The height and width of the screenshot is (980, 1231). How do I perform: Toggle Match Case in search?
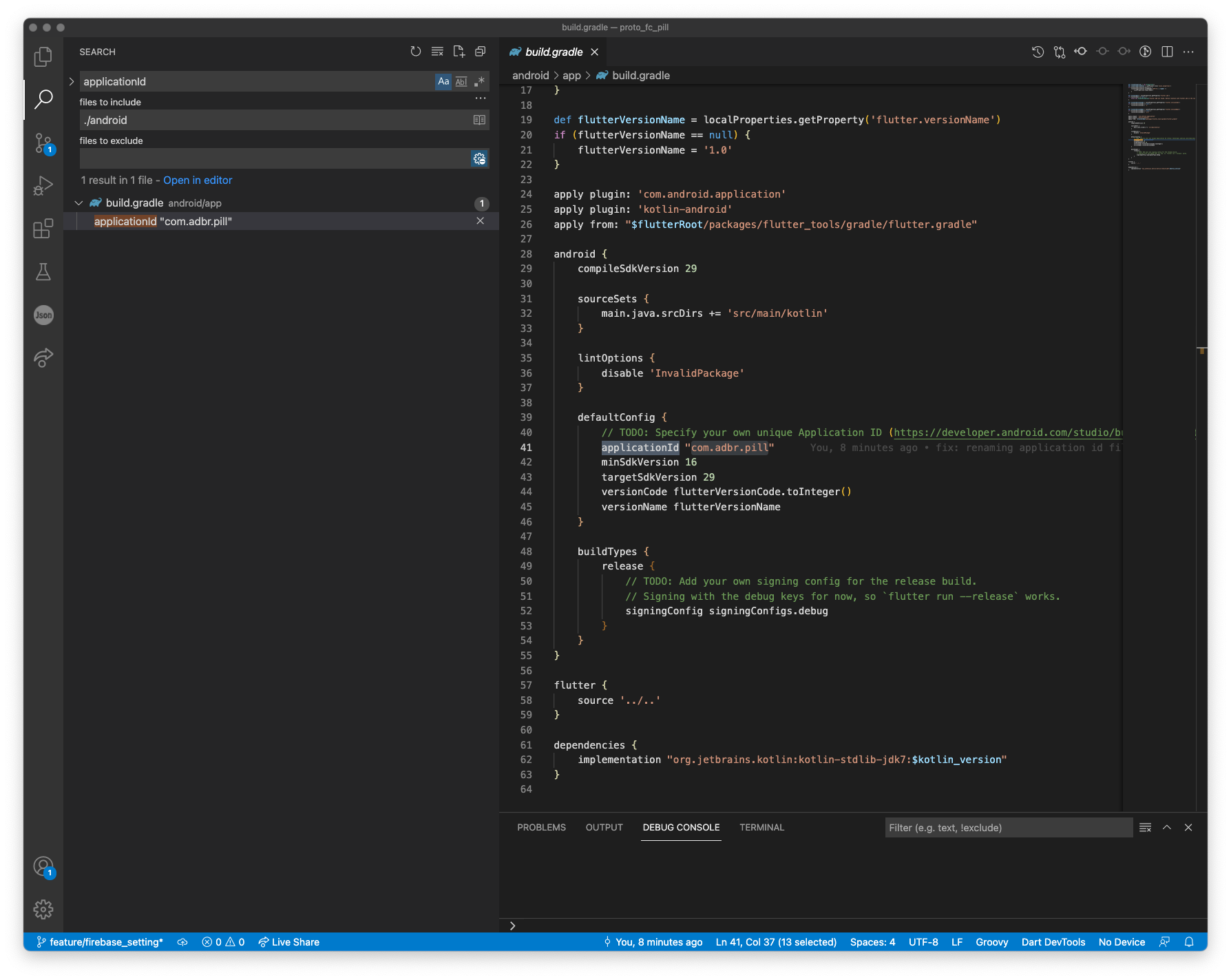443,81
